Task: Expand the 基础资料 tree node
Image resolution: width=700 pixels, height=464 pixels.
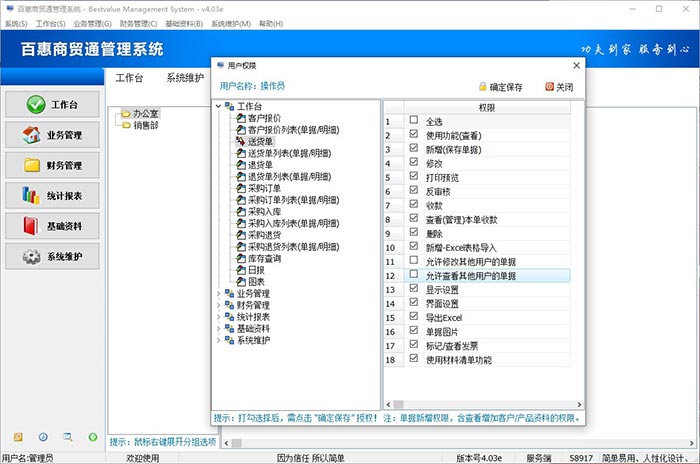Action: coord(218,328)
